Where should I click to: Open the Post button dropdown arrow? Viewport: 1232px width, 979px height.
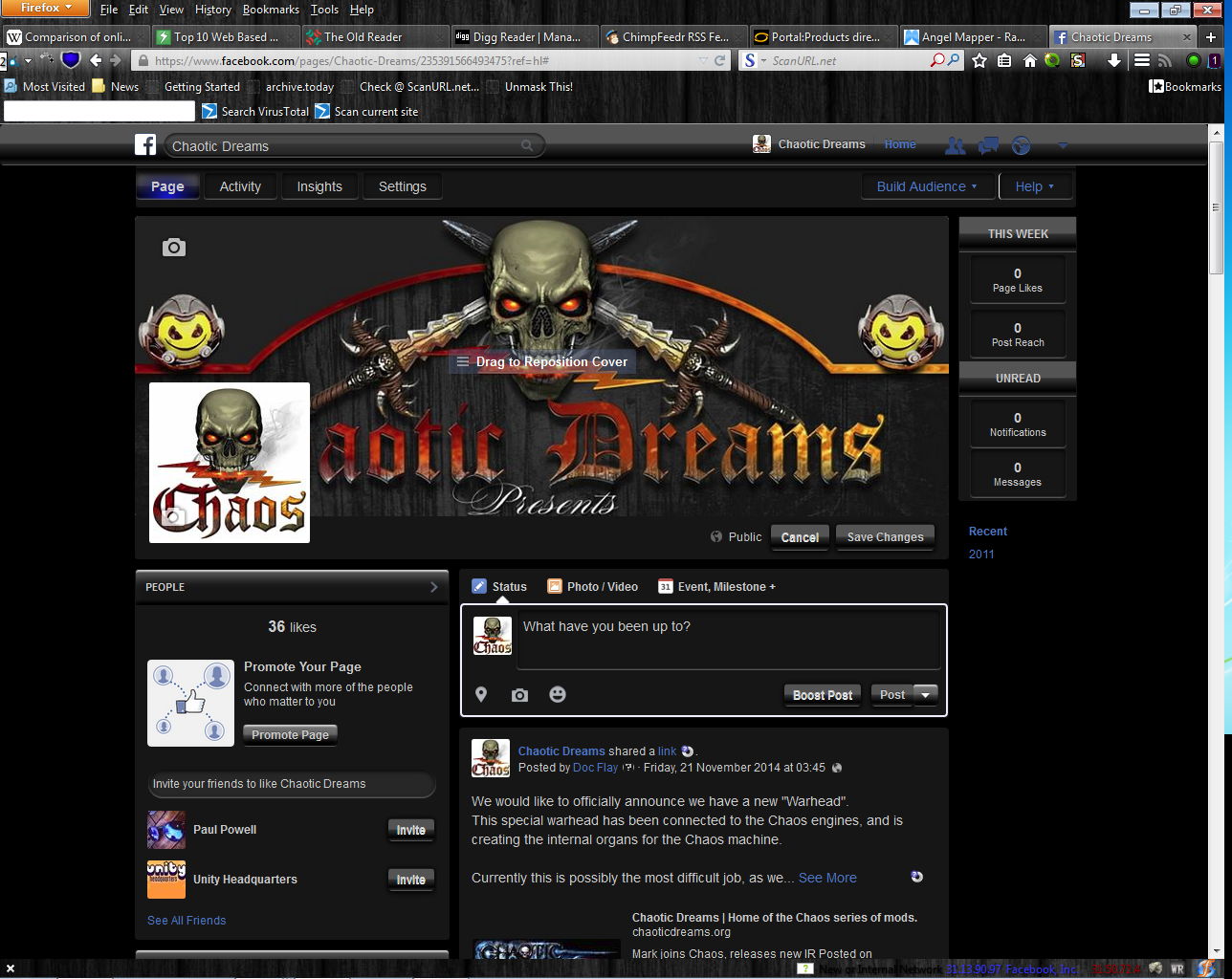pyautogui.click(x=926, y=695)
